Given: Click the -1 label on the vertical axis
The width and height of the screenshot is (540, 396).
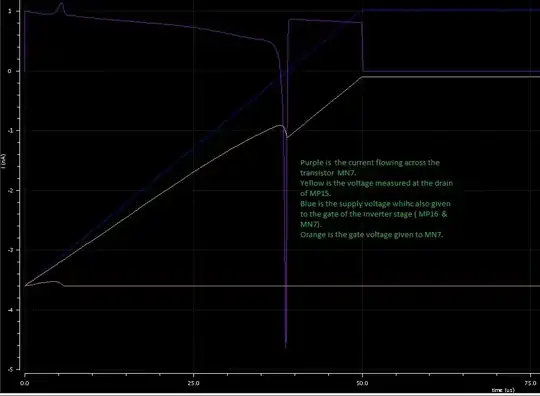Looking at the screenshot, I should click(10, 131).
